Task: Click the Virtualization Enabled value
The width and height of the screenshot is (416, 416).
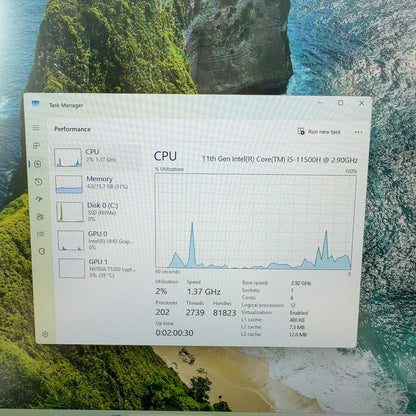Action: [x=299, y=313]
